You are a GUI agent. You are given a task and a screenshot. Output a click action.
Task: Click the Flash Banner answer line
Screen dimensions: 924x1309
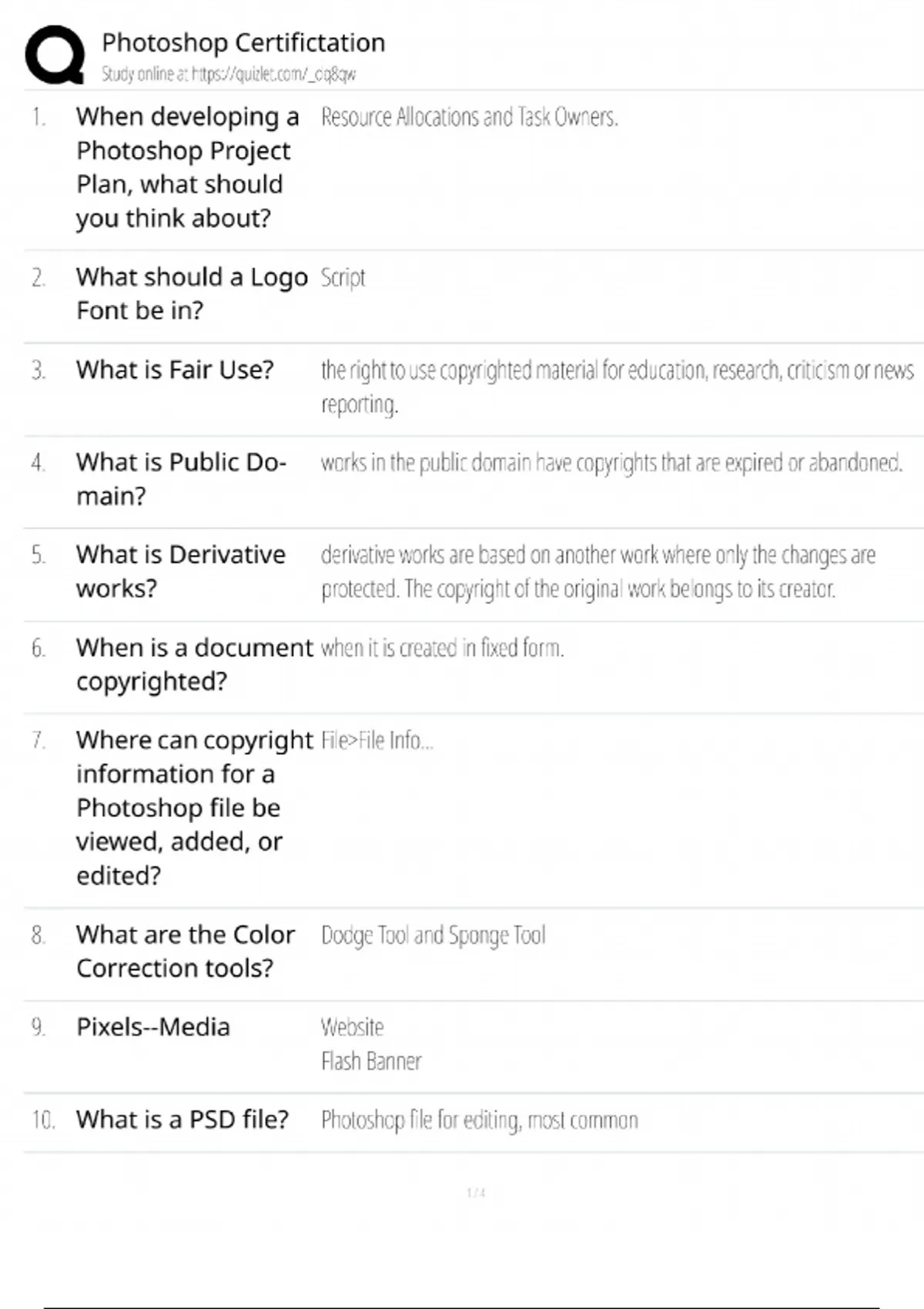371,1062
